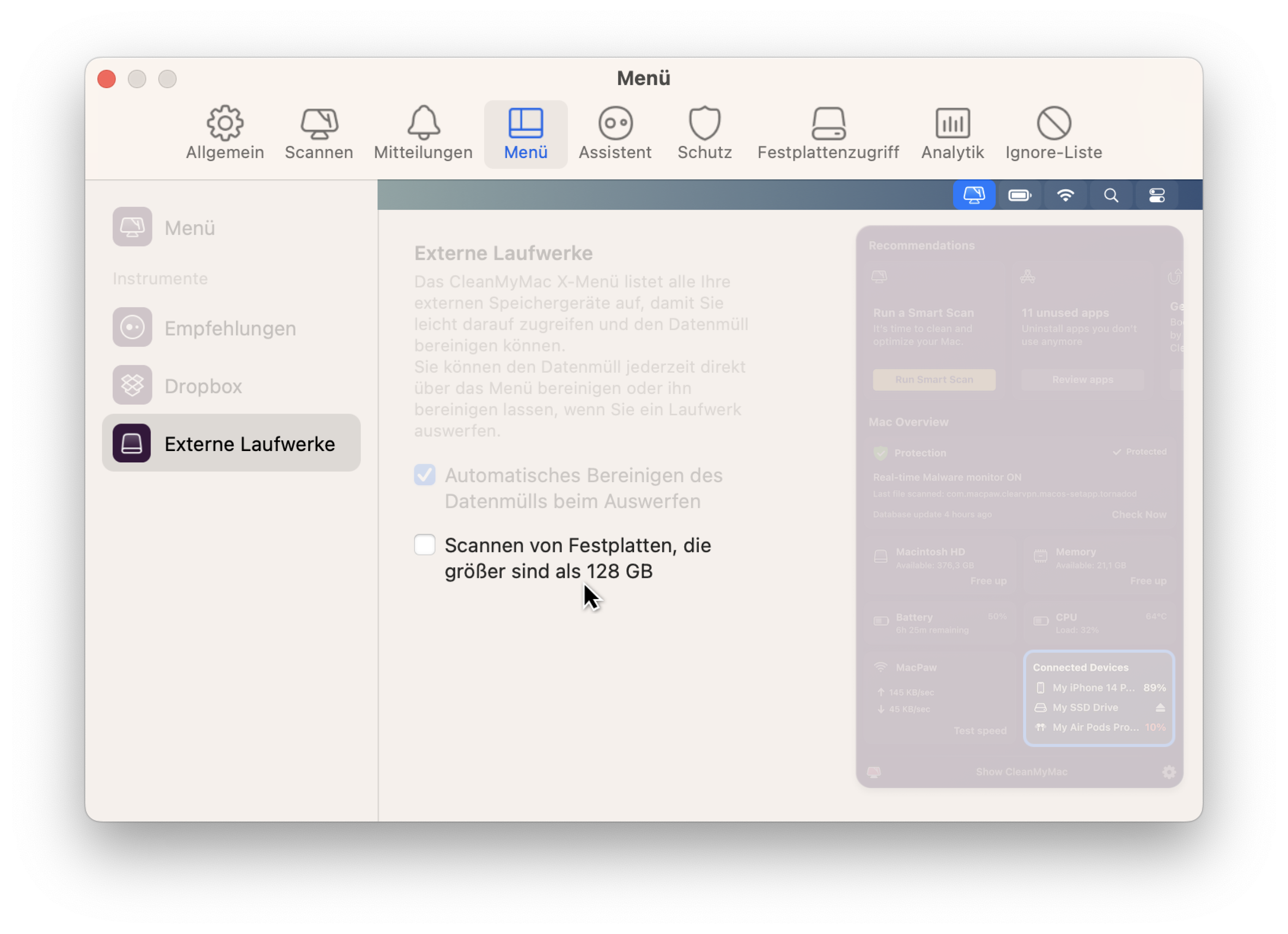The image size is (1288, 934).
Task: Toggle automatic junk cleanup on eject checkbox
Action: (x=424, y=475)
